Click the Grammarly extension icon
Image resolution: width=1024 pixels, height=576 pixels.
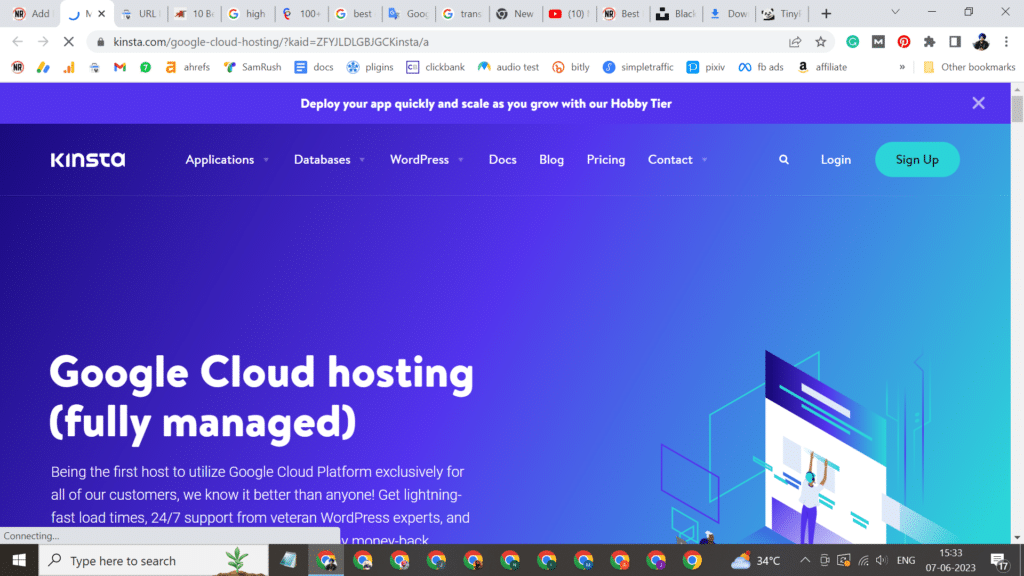[853, 42]
